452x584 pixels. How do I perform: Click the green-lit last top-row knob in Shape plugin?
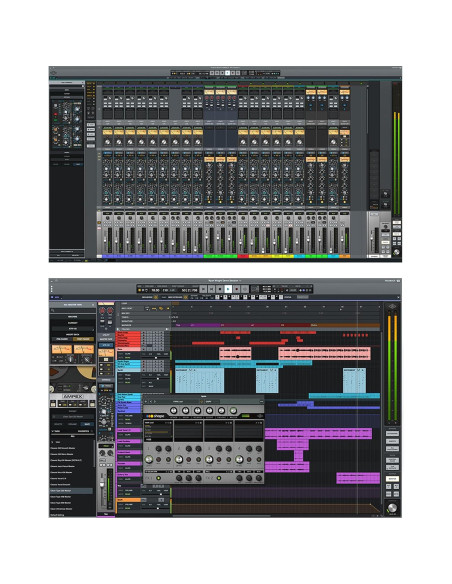[233, 410]
